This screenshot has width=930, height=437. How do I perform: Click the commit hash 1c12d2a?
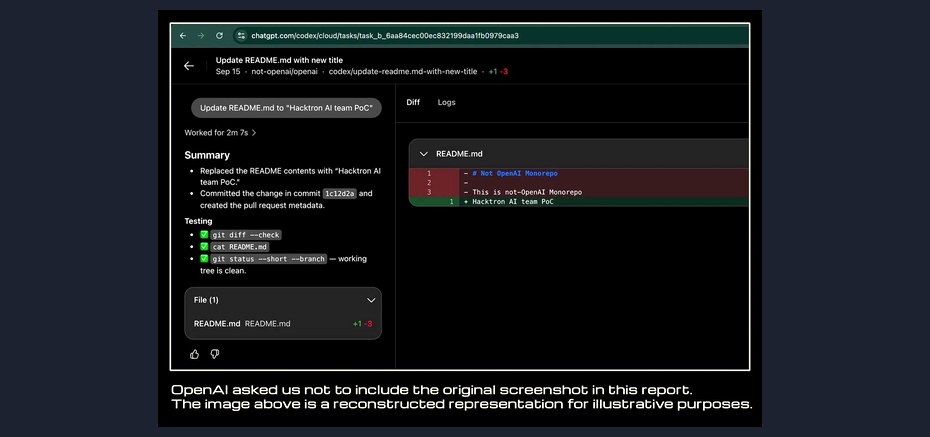tap(339, 193)
